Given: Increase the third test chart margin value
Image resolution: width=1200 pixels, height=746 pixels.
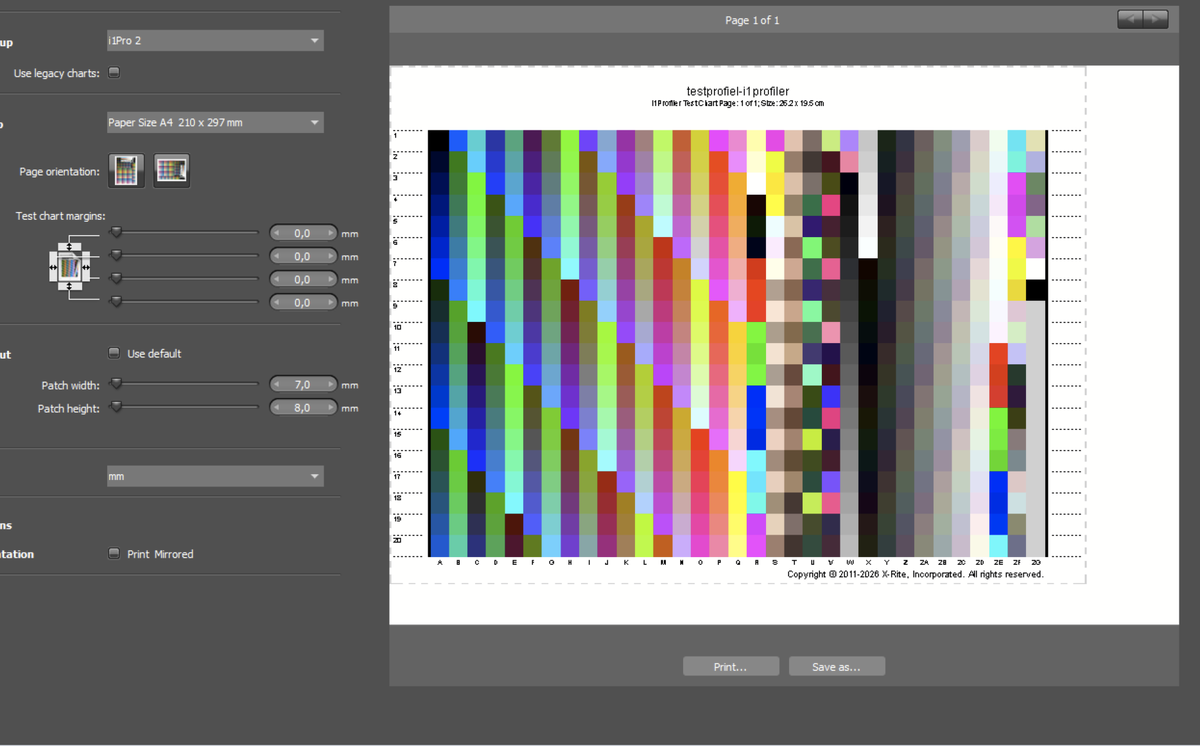Looking at the screenshot, I should (x=329, y=280).
